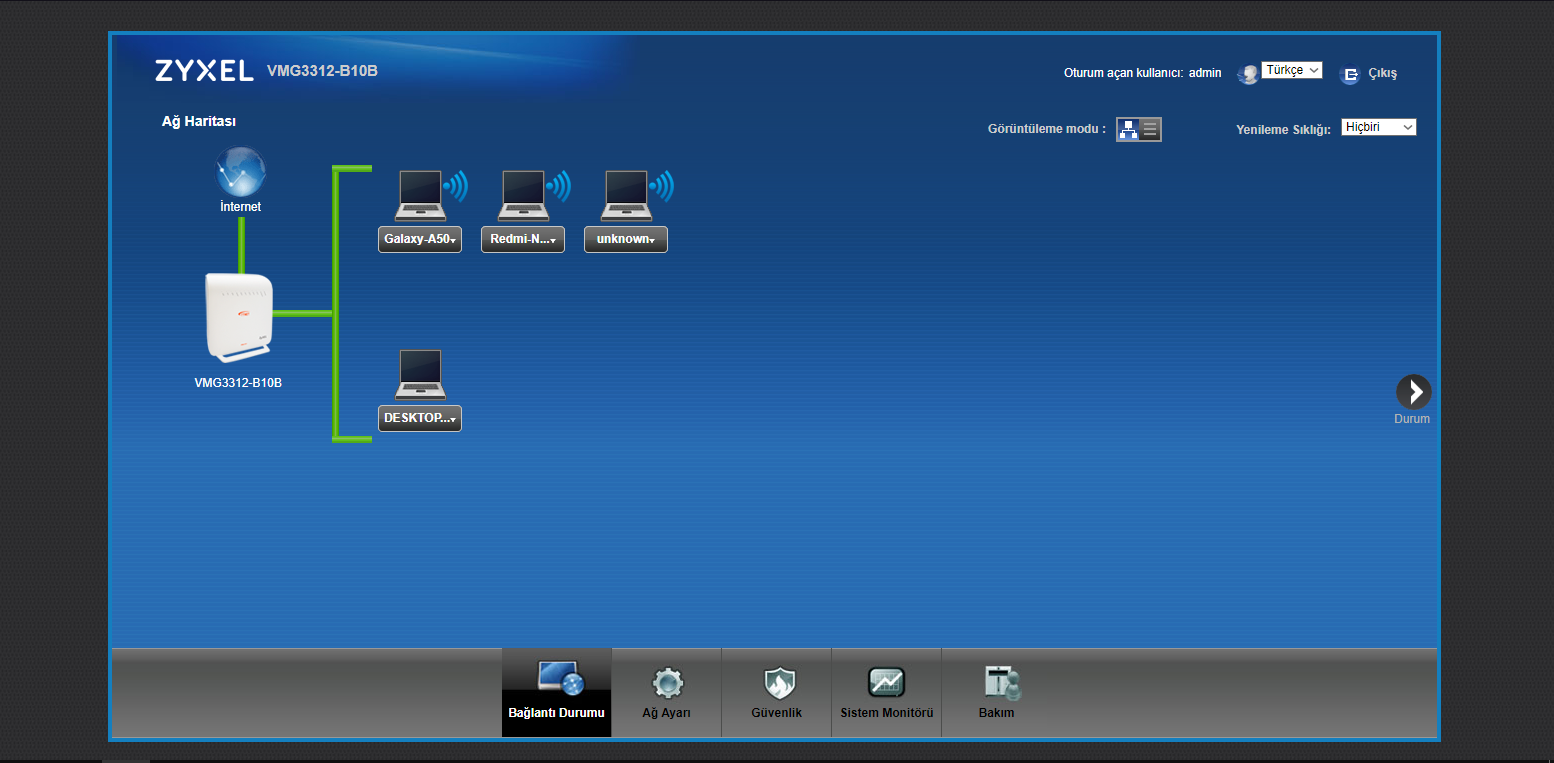Click the 'Oturum açan kullanıcı: admin' text
Image resolution: width=1554 pixels, height=763 pixels.
[1143, 73]
